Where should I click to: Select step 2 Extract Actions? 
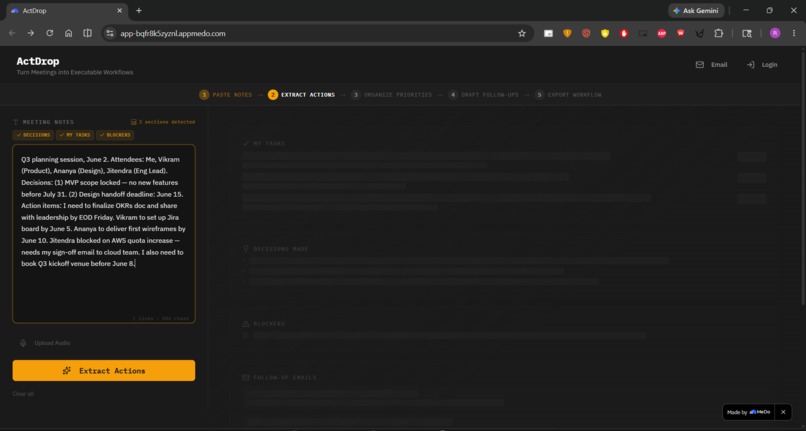[x=301, y=95]
